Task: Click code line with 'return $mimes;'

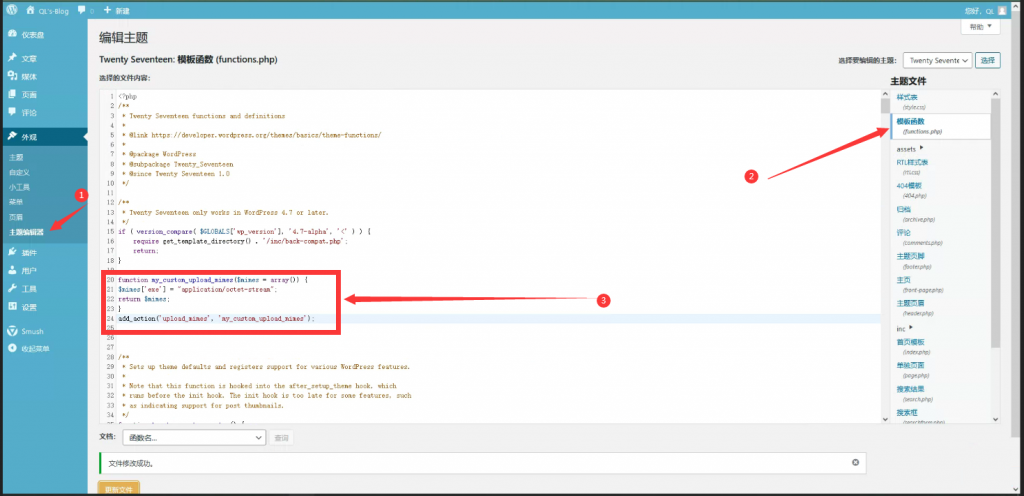Action: [x=144, y=299]
